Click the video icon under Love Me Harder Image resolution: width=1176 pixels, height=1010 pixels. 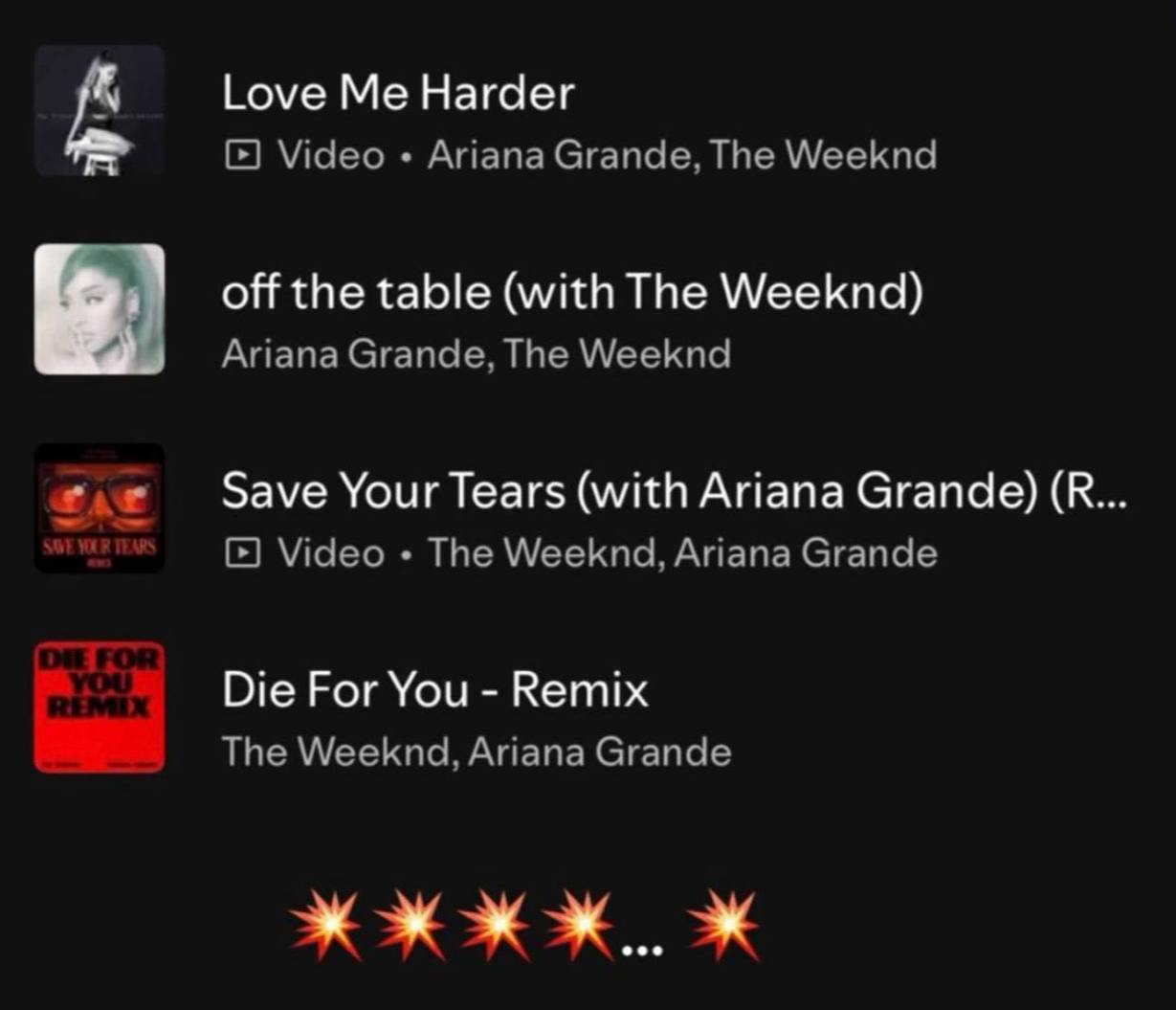[242, 155]
